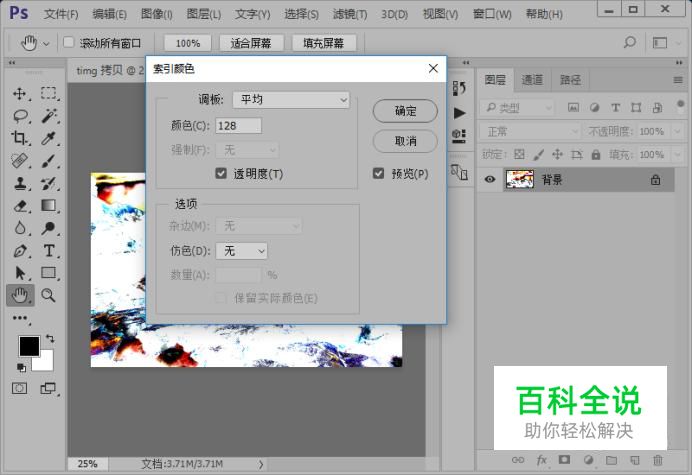Screen dimensions: 692x475
Task: Select the Path Selection tool
Action: pyautogui.click(x=19, y=273)
